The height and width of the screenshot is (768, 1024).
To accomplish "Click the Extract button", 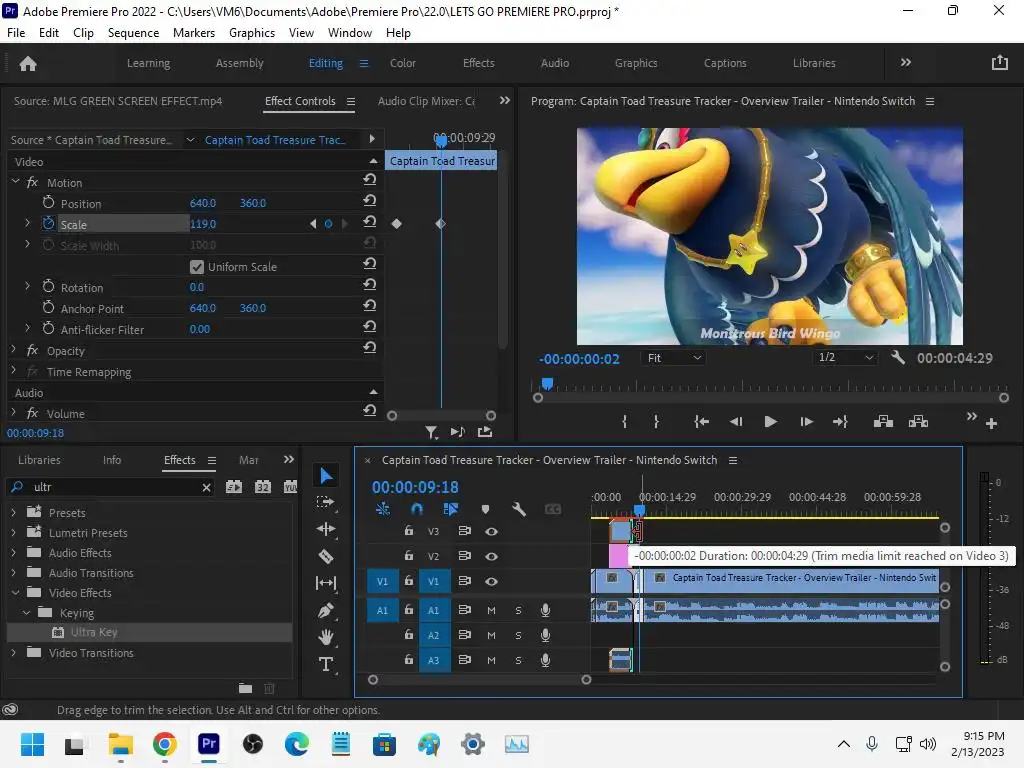I will tap(918, 421).
